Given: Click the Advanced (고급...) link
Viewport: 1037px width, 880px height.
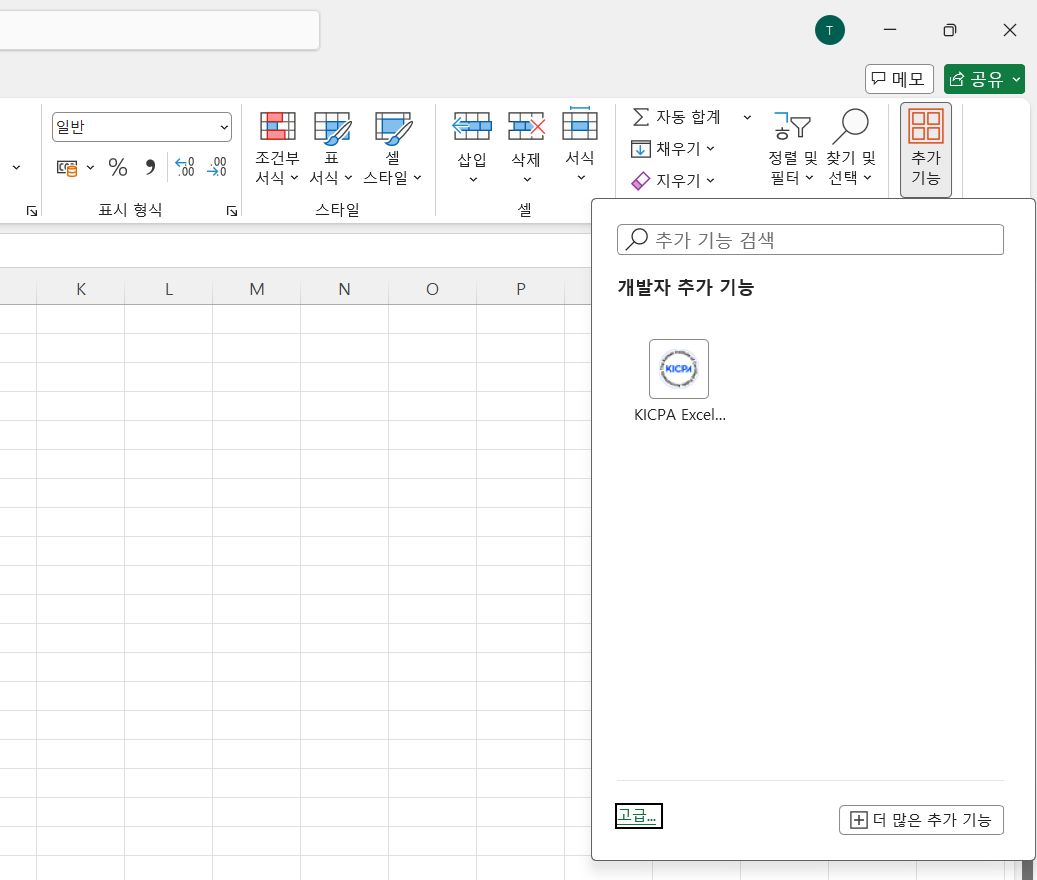Looking at the screenshot, I should pos(638,816).
